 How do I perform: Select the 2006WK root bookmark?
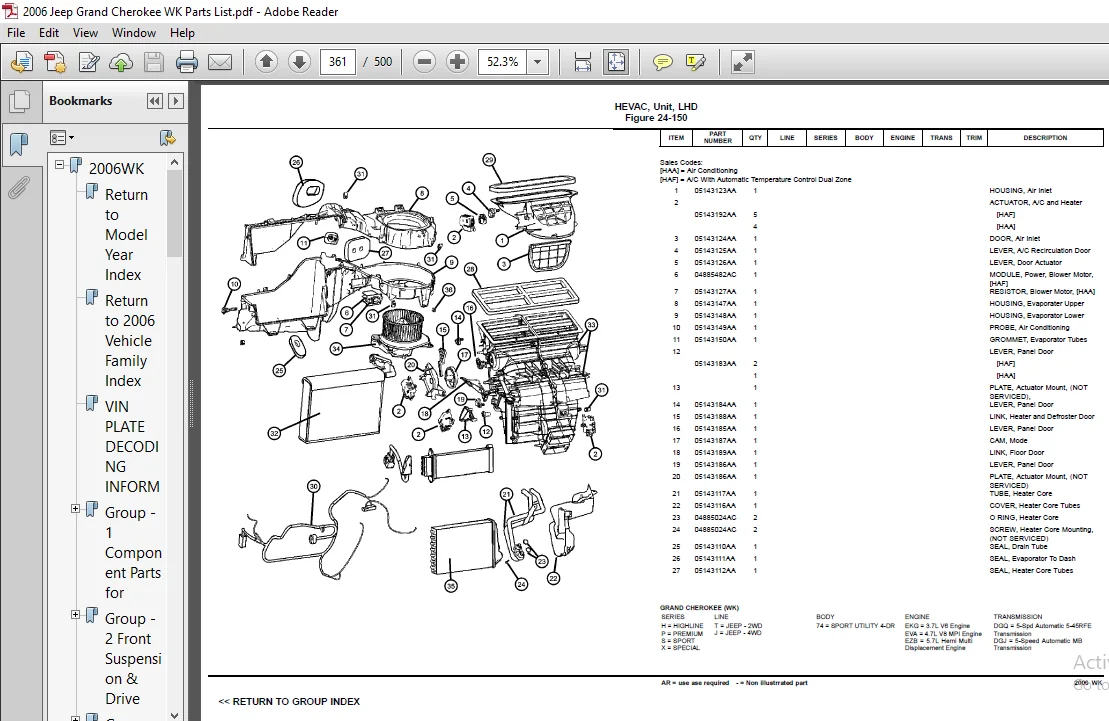point(116,168)
